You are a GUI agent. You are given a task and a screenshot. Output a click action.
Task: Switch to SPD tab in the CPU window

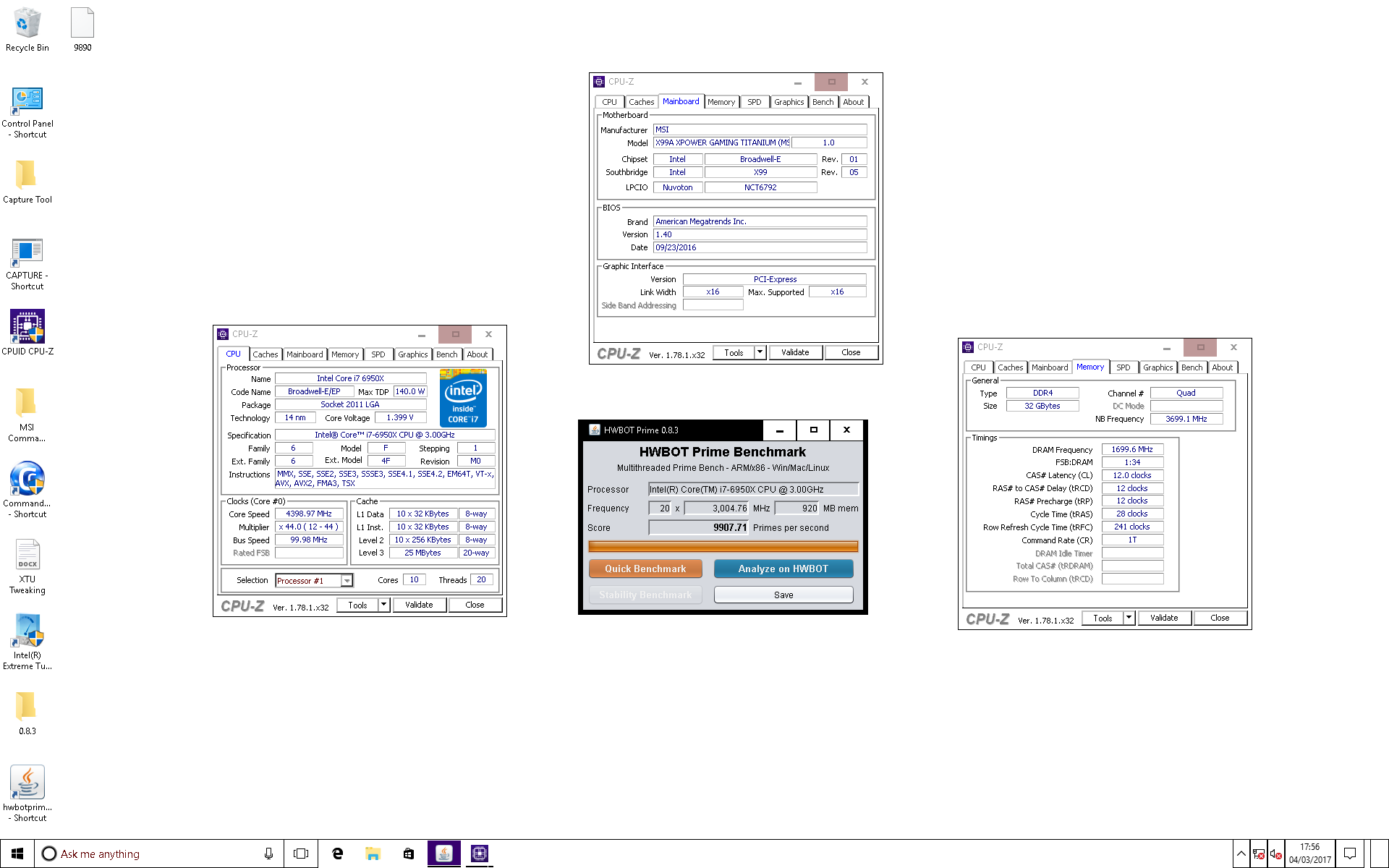coord(378,354)
